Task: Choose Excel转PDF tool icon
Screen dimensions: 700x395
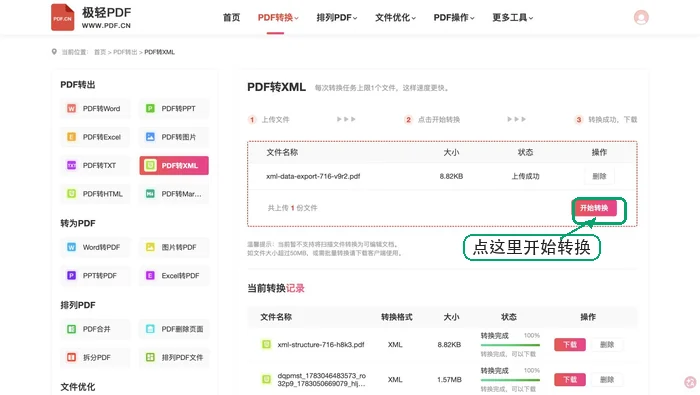Action: pos(150,276)
